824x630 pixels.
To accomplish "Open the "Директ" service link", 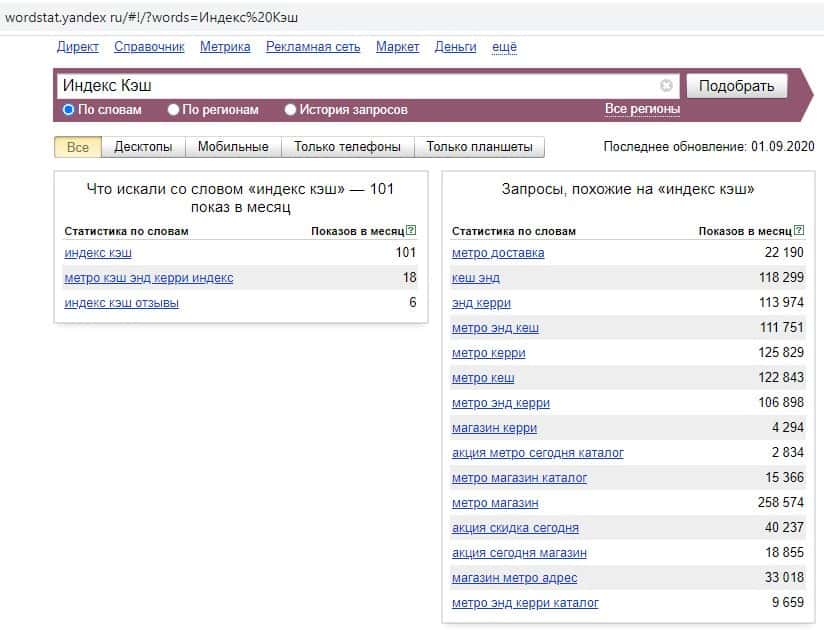I will click(x=78, y=47).
